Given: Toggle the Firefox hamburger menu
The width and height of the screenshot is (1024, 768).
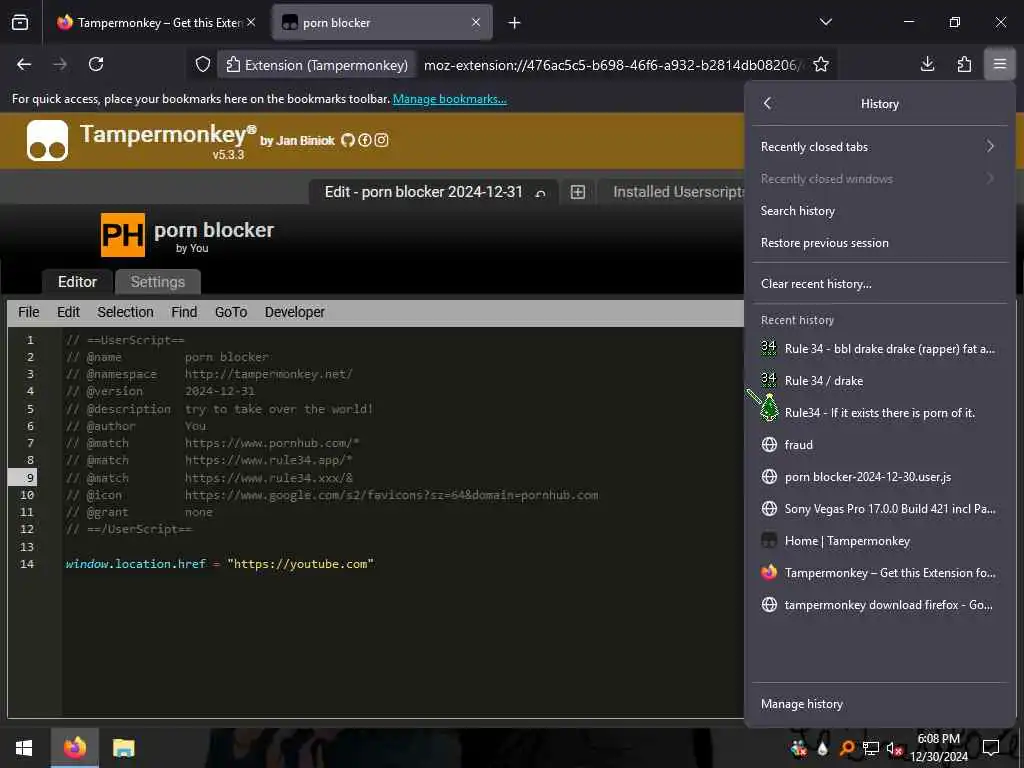Looking at the screenshot, I should (1000, 64).
